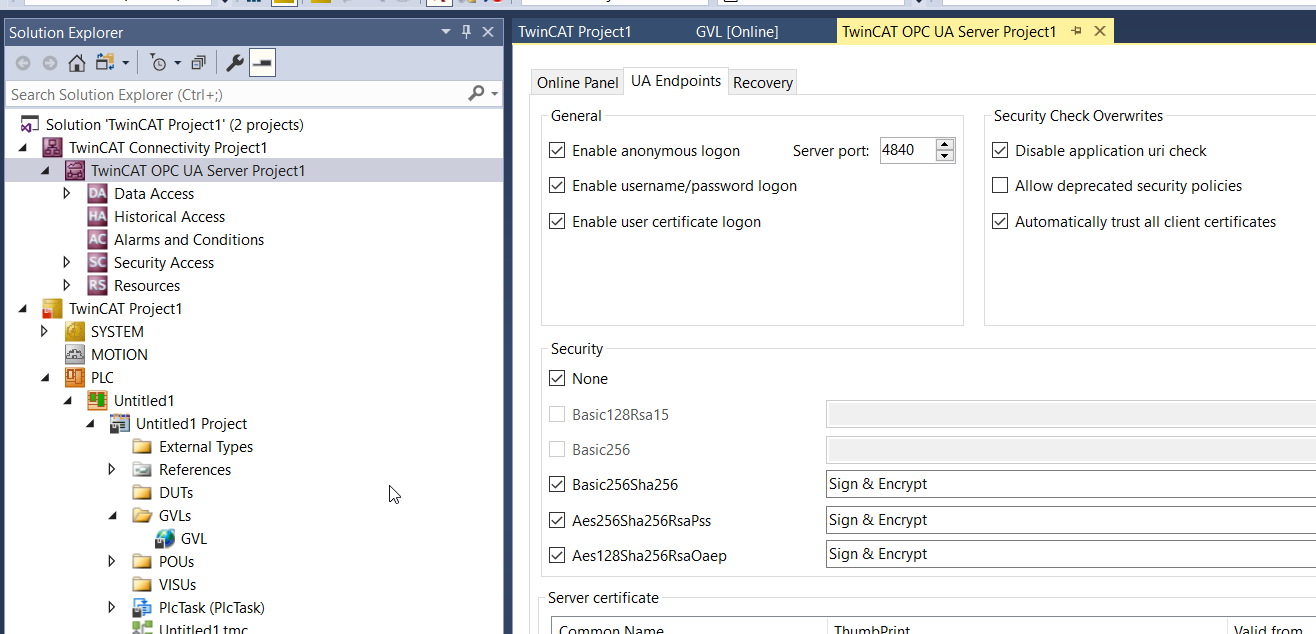The image size is (1316, 634).
Task: Click the GVL globe file icon
Action: coord(165,538)
